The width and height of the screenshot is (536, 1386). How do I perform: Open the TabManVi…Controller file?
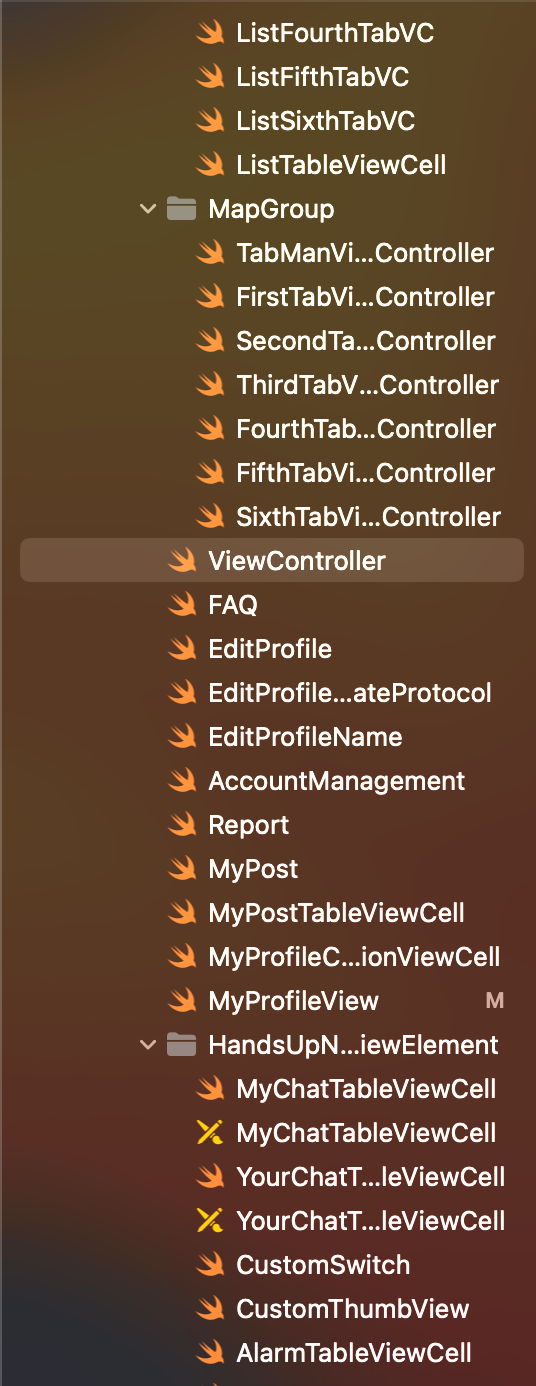(x=365, y=253)
